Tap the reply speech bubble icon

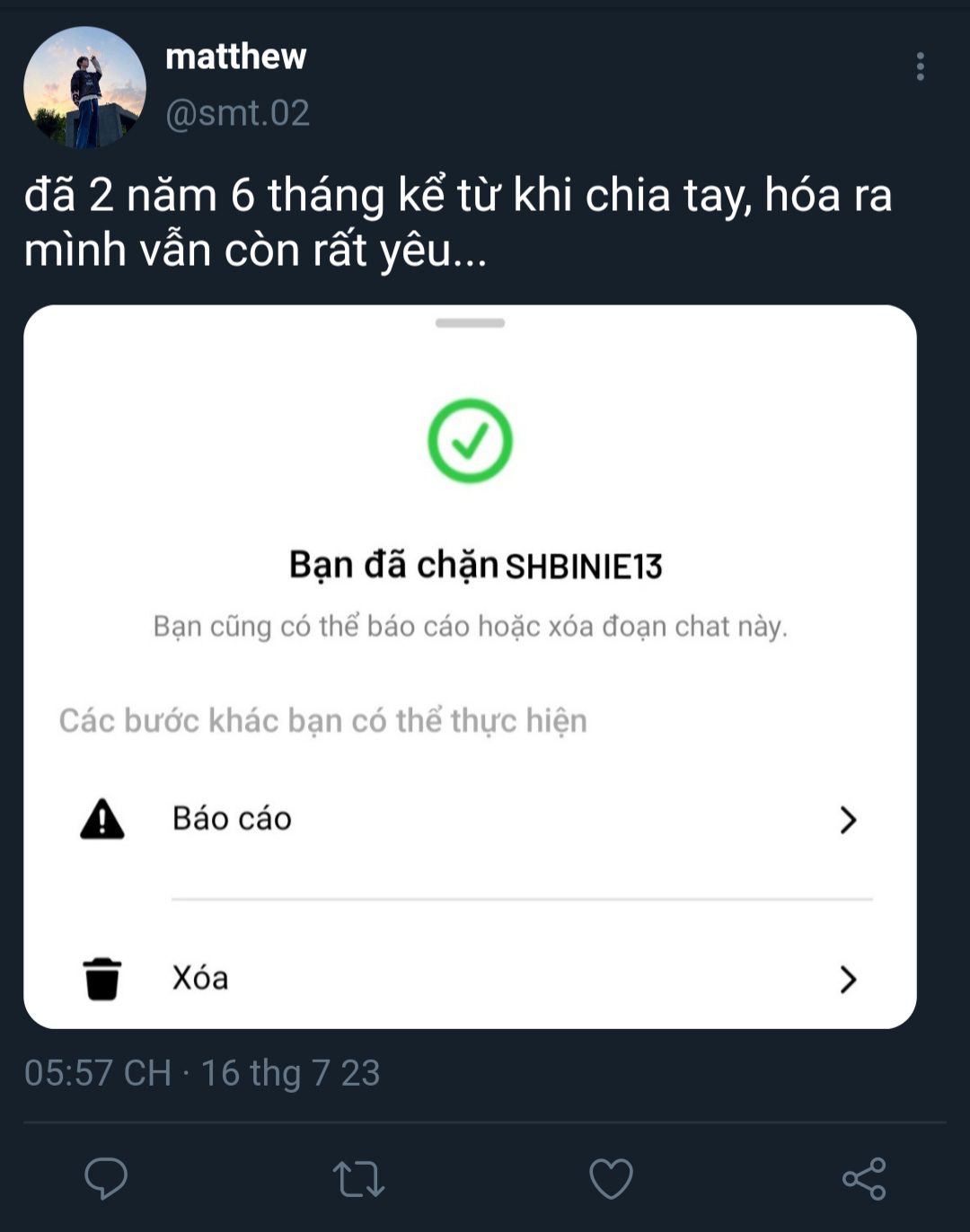tap(106, 1178)
